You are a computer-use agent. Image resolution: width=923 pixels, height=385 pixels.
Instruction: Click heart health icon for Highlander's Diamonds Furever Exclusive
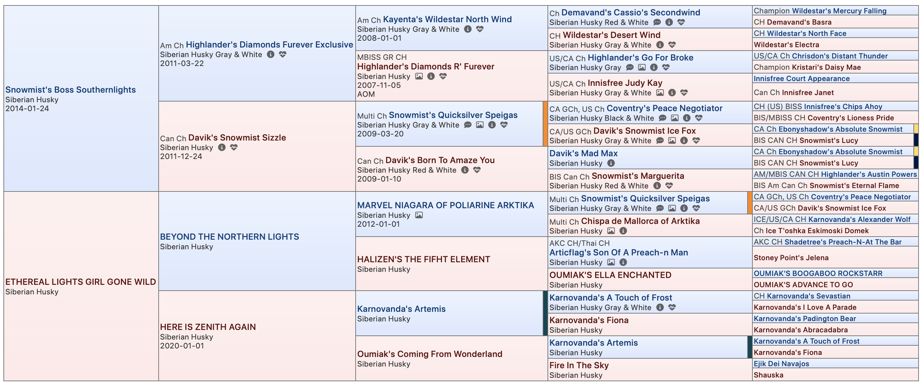[283, 54]
